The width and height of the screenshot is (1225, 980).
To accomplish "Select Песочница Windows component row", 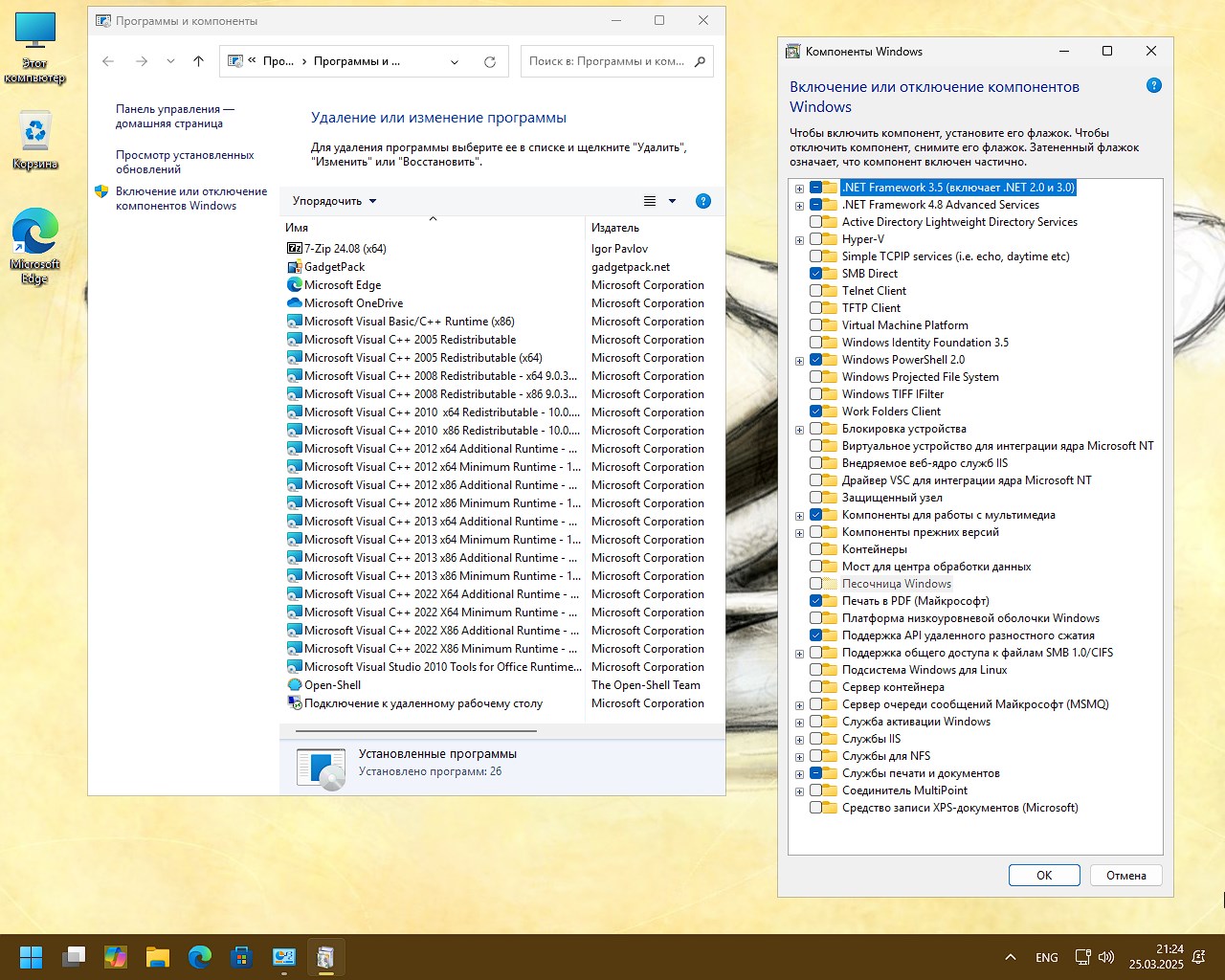I will tap(897, 584).
